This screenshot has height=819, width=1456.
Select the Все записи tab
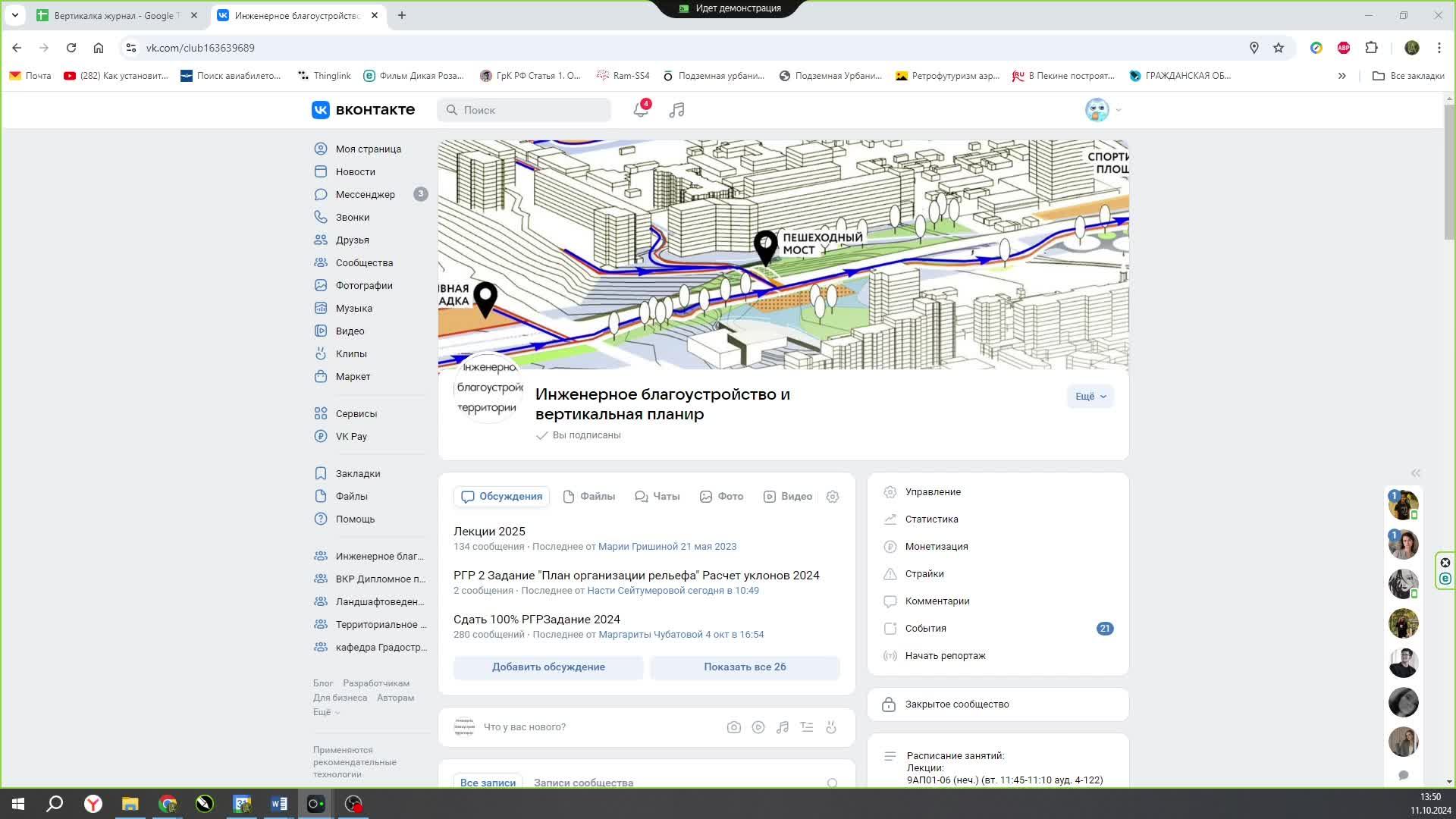(488, 783)
